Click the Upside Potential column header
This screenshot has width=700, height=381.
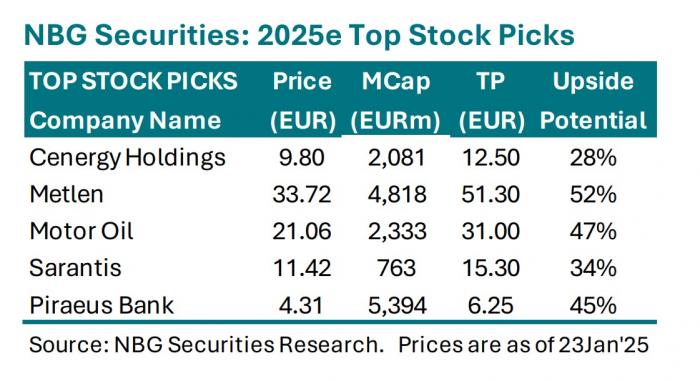point(593,100)
